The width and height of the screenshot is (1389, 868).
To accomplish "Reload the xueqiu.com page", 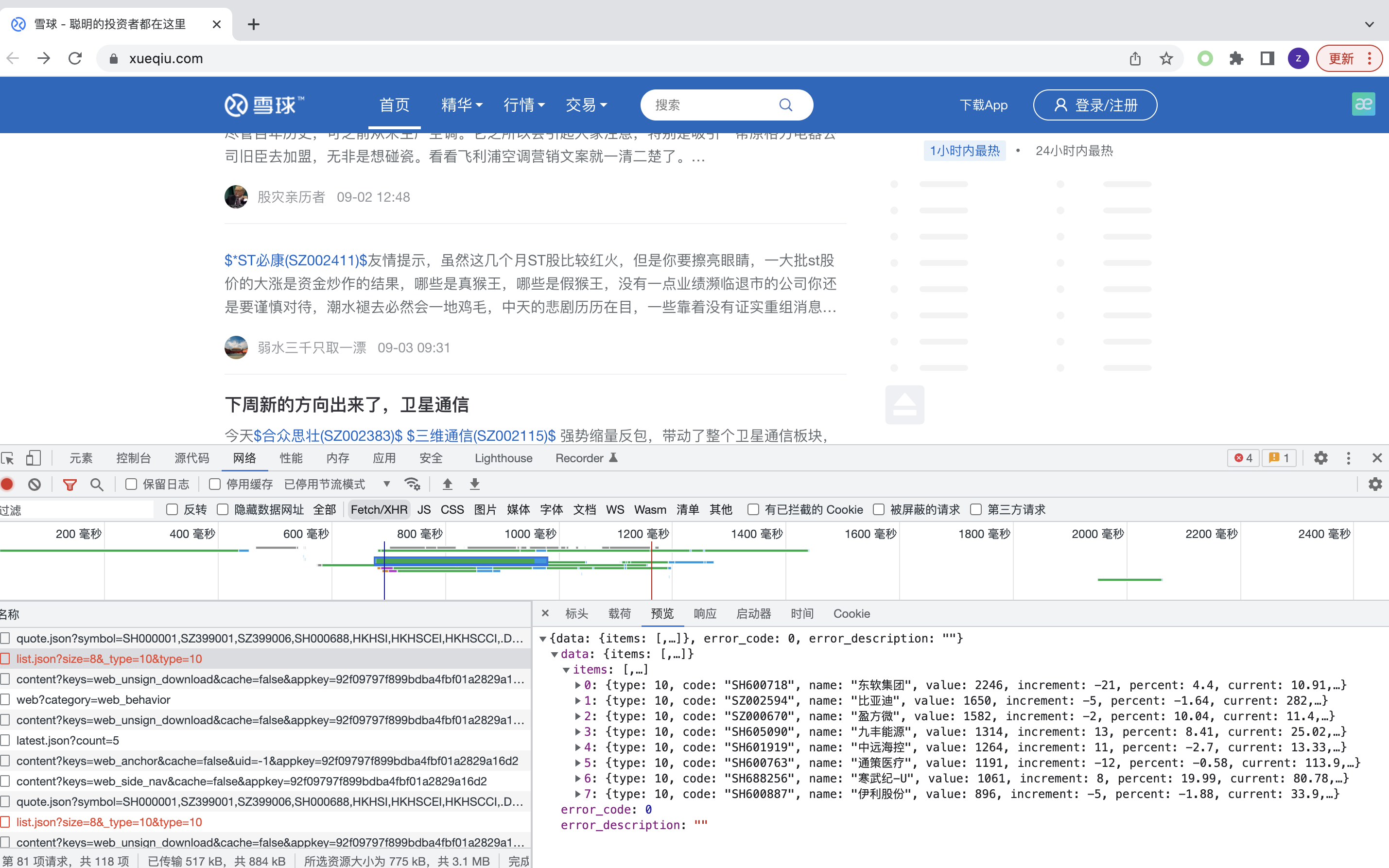I will pyautogui.click(x=75, y=58).
